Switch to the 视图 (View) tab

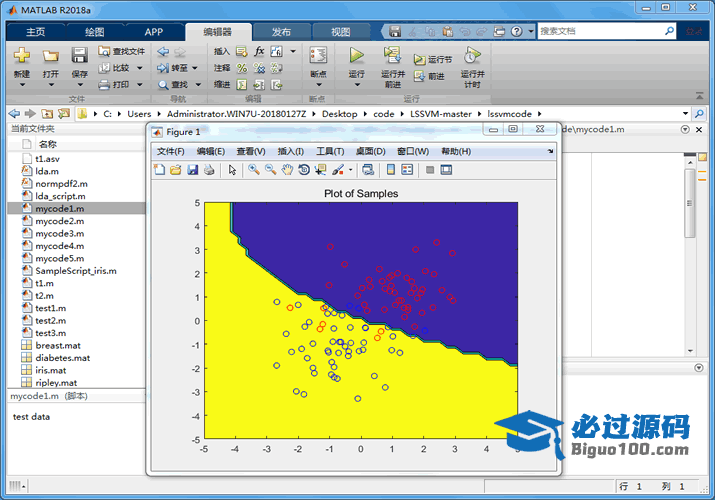[x=341, y=32]
